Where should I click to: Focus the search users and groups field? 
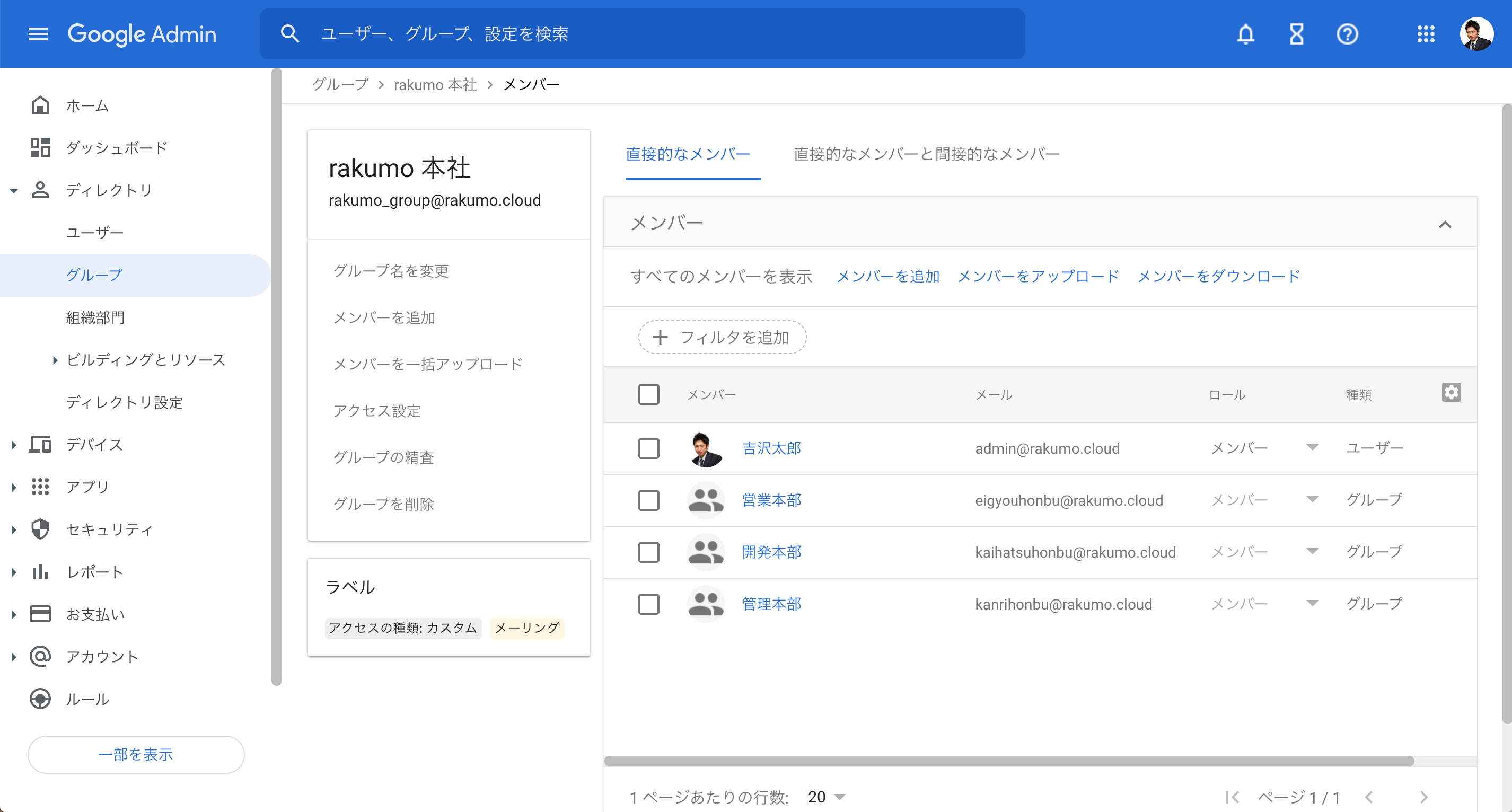pos(642,34)
